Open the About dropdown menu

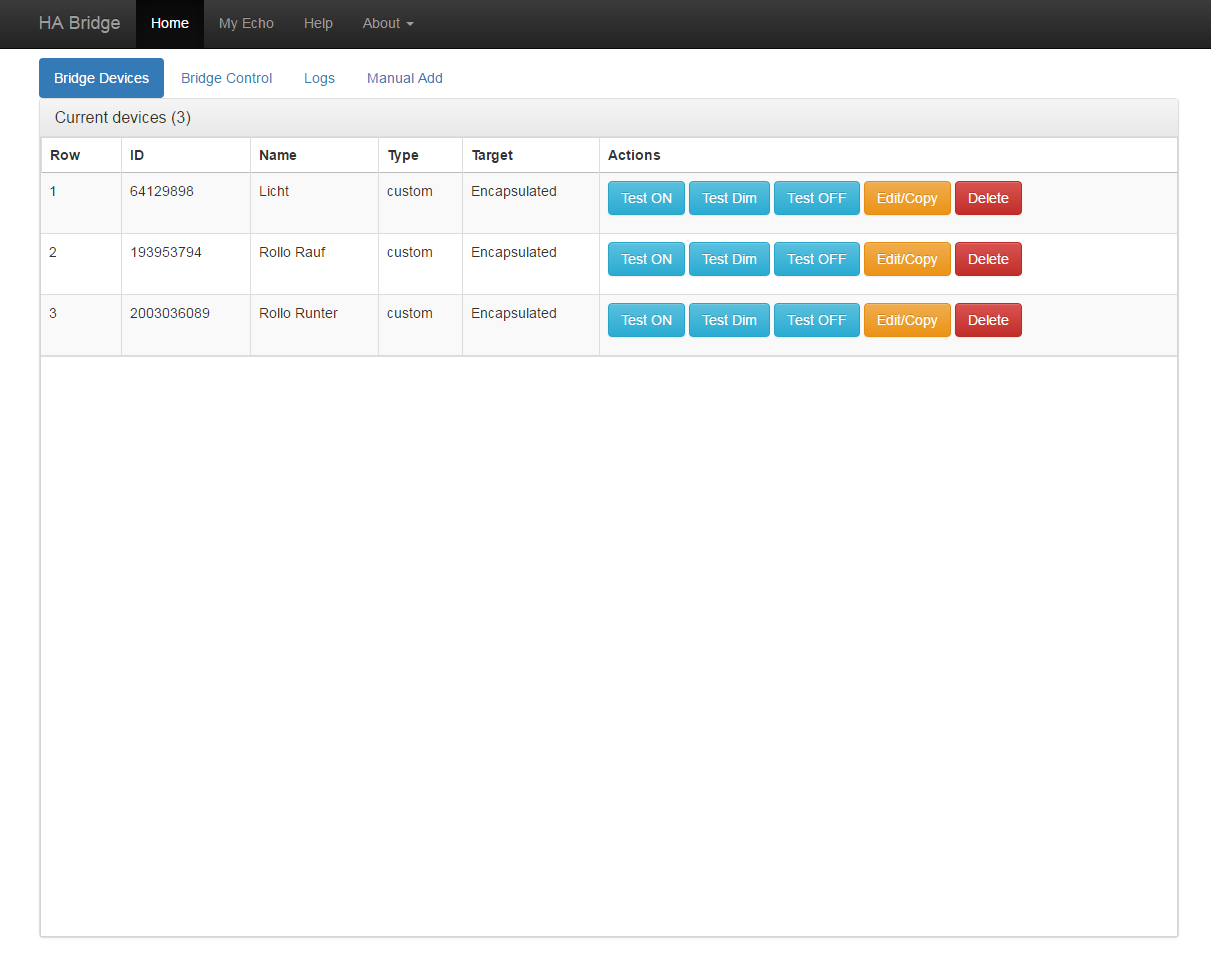(x=388, y=23)
